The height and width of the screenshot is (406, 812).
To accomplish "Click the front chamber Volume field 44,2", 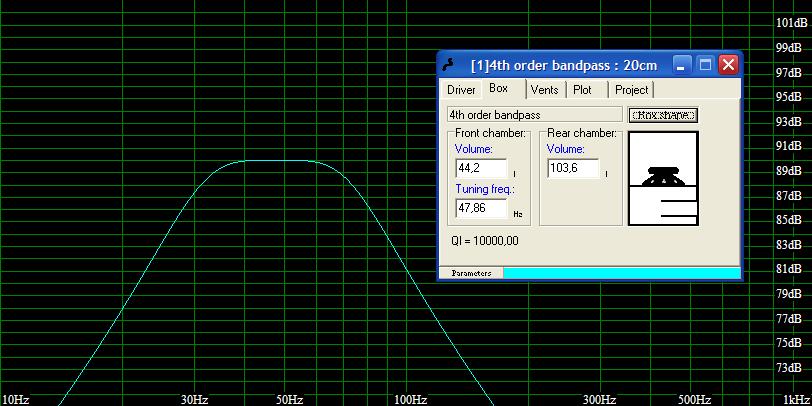I will pyautogui.click(x=482, y=168).
